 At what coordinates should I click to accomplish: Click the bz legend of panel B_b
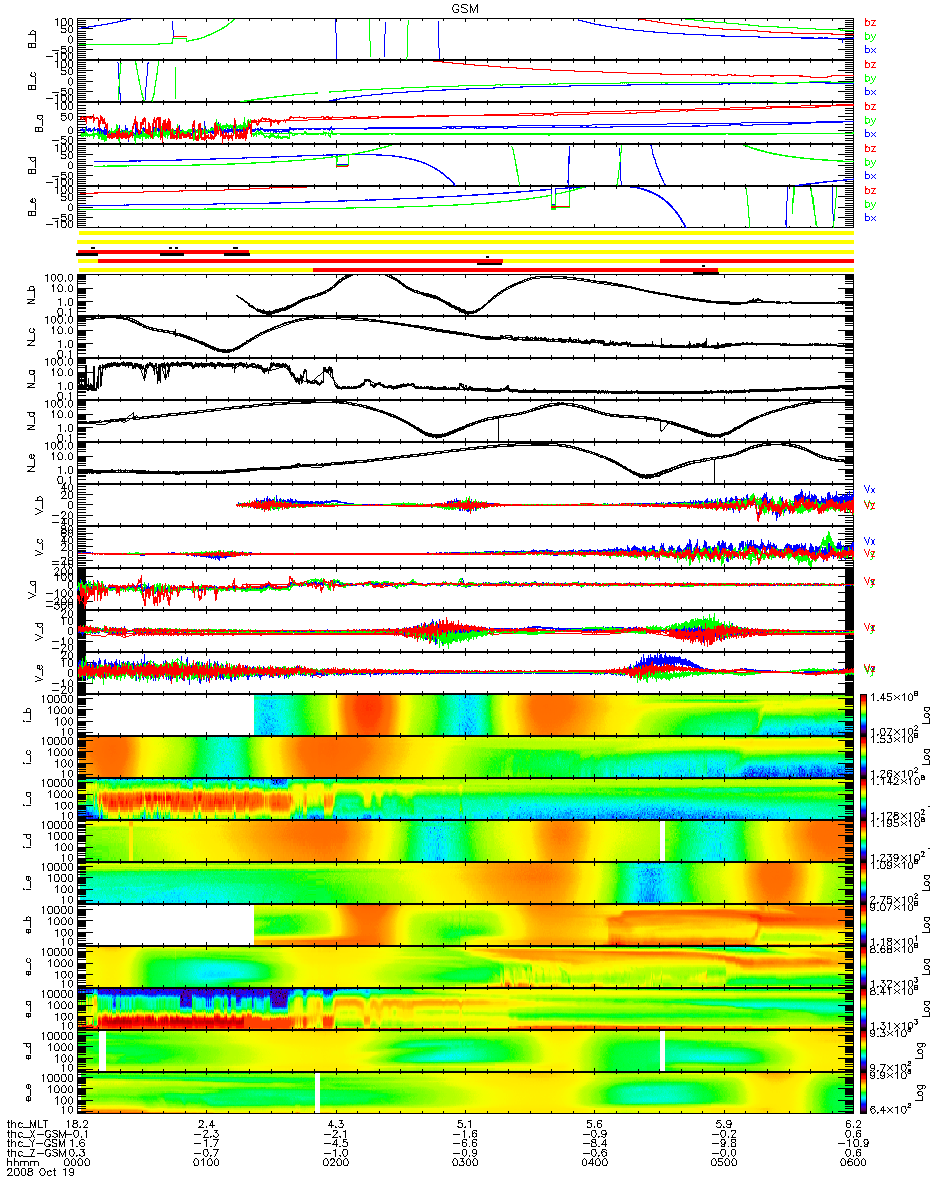[870, 22]
